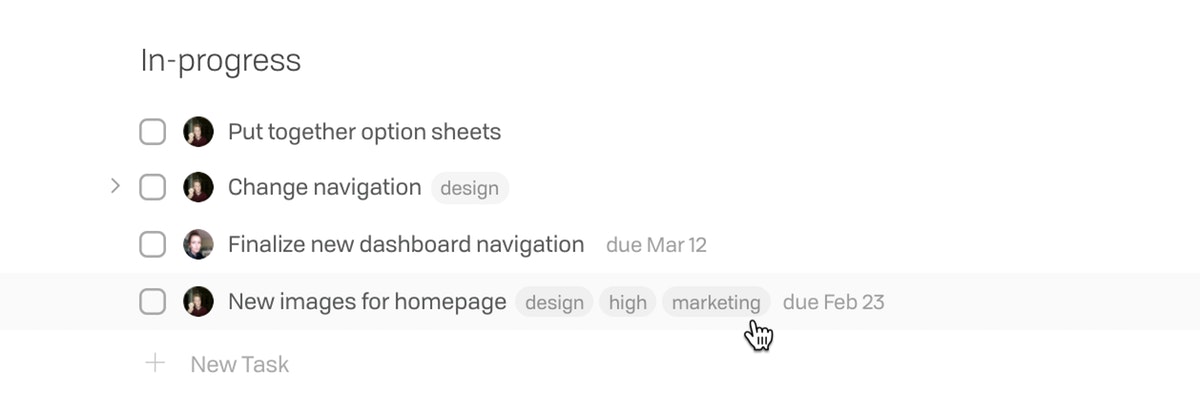This screenshot has height=416, width=1200.
Task: Open the due Mar 12 date
Action: click(656, 245)
